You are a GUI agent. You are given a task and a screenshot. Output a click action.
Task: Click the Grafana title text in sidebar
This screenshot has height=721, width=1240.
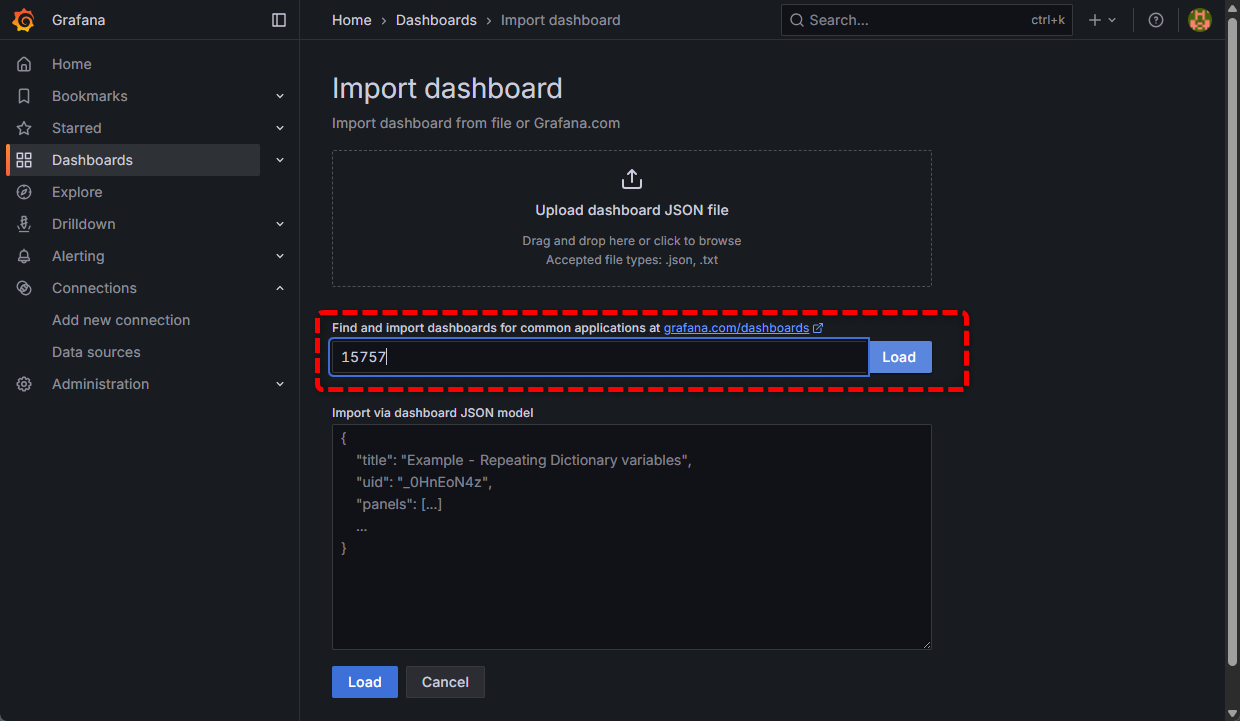78,20
